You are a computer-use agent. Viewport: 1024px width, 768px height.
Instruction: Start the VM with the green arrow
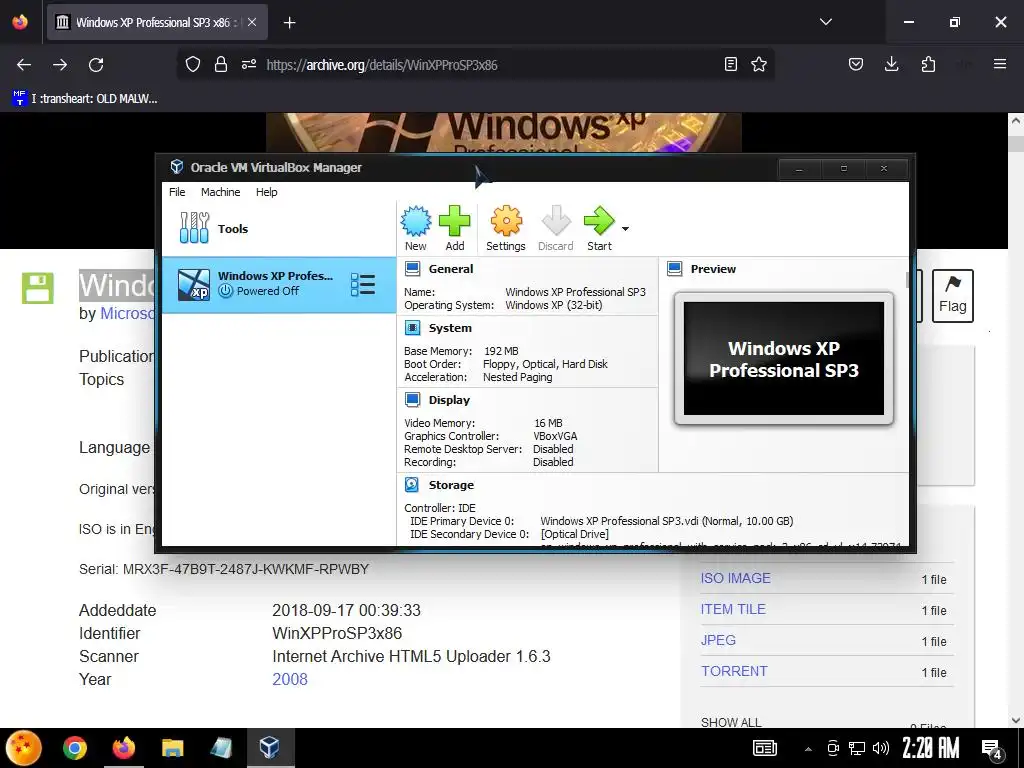click(599, 228)
